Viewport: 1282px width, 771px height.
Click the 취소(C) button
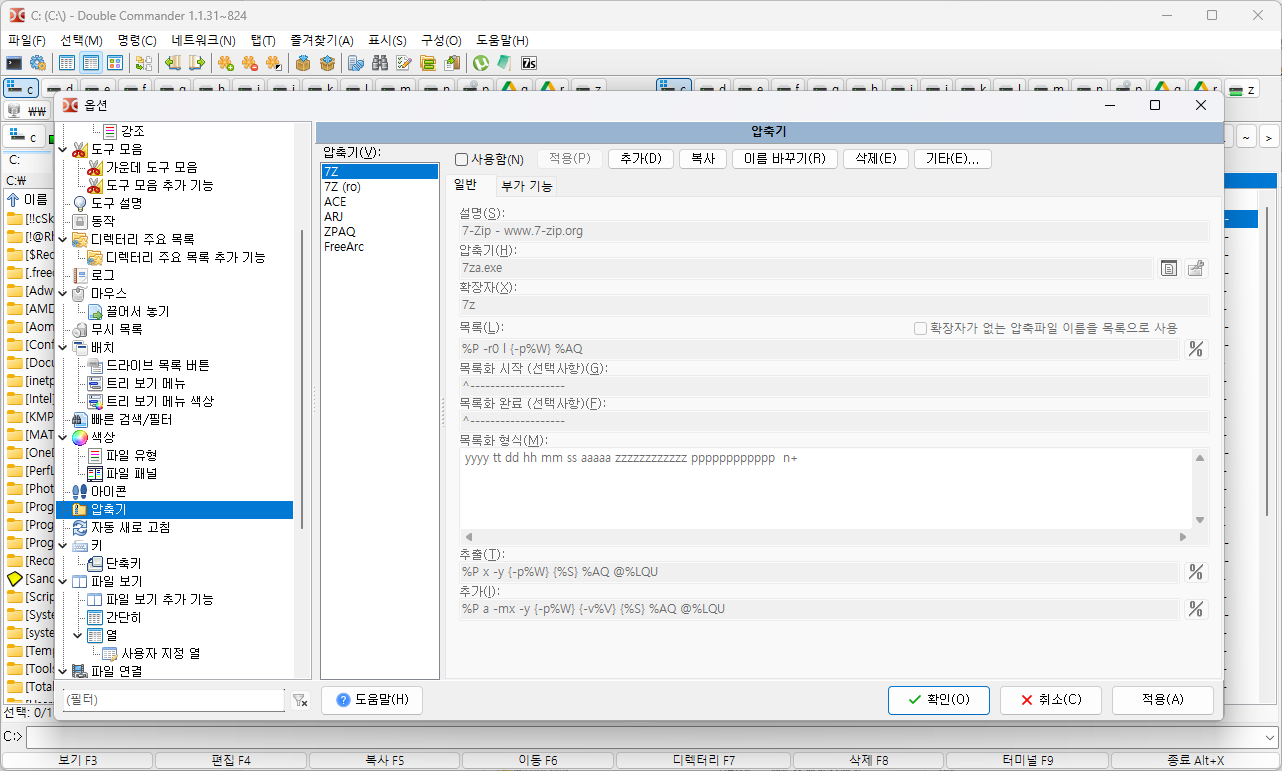coord(1051,700)
